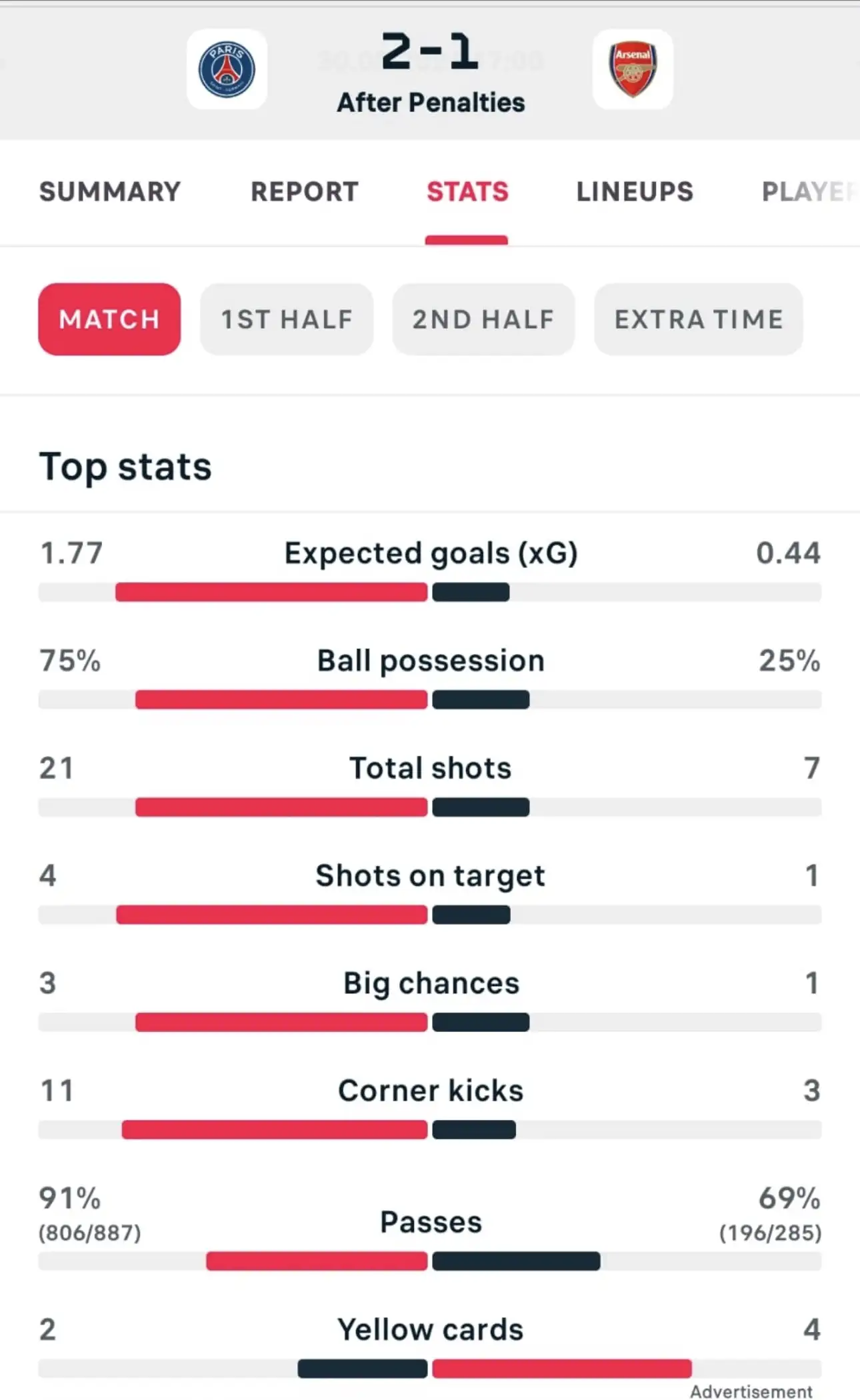Tap the Passes accuracy row
860x1400 pixels.
click(430, 1227)
